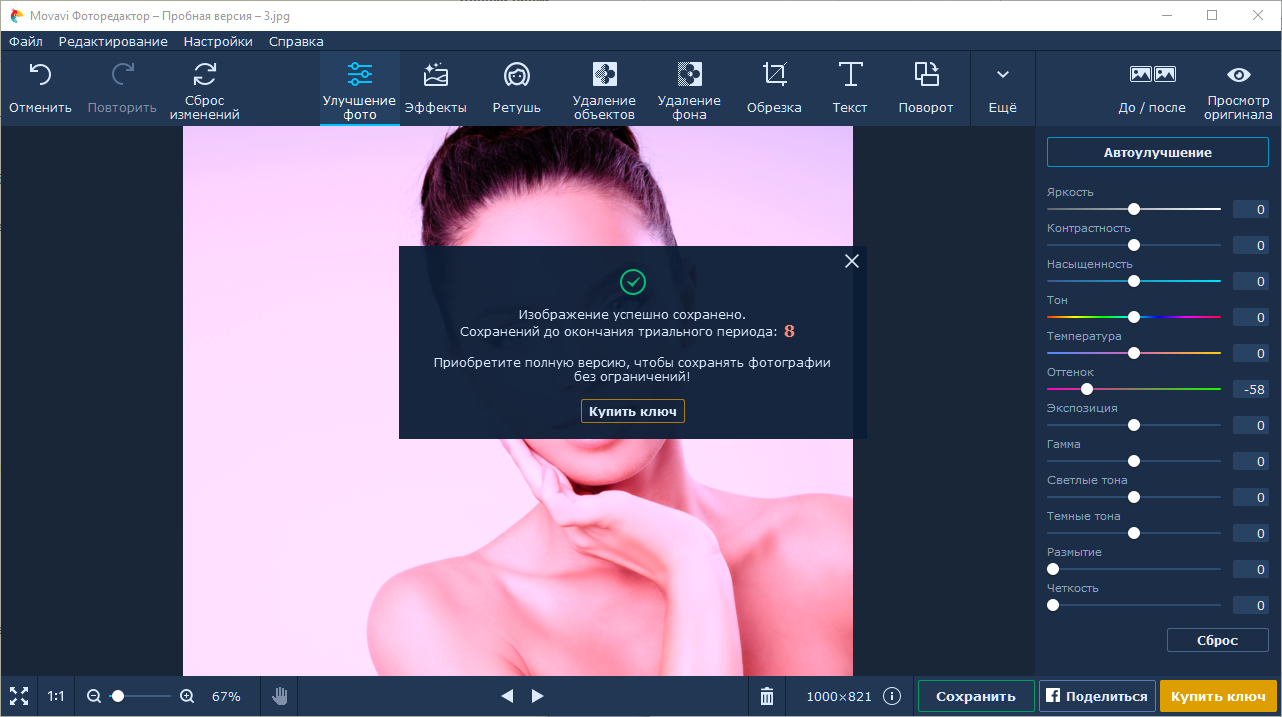Click the bottom zoom slider handle

coord(118,696)
